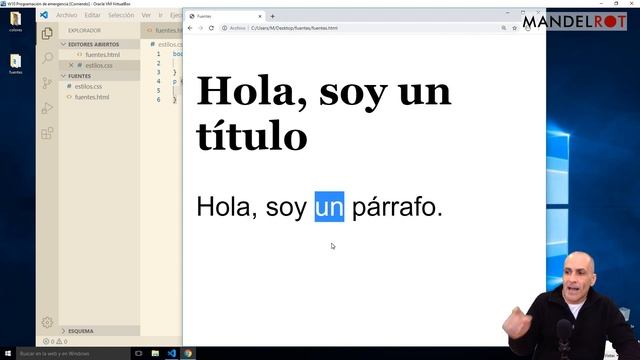This screenshot has height=360, width=640.
Task: Open the Windows Start menu
Action: click(x=8, y=353)
